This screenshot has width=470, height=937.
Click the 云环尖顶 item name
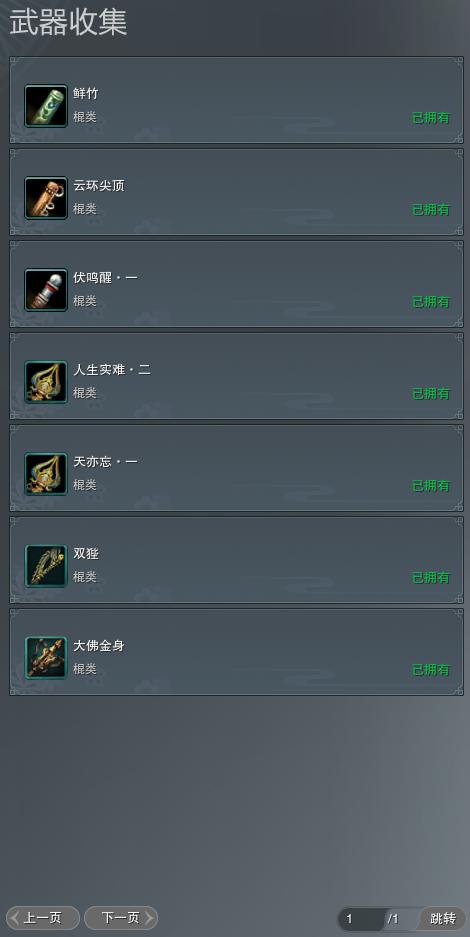[x=99, y=186]
